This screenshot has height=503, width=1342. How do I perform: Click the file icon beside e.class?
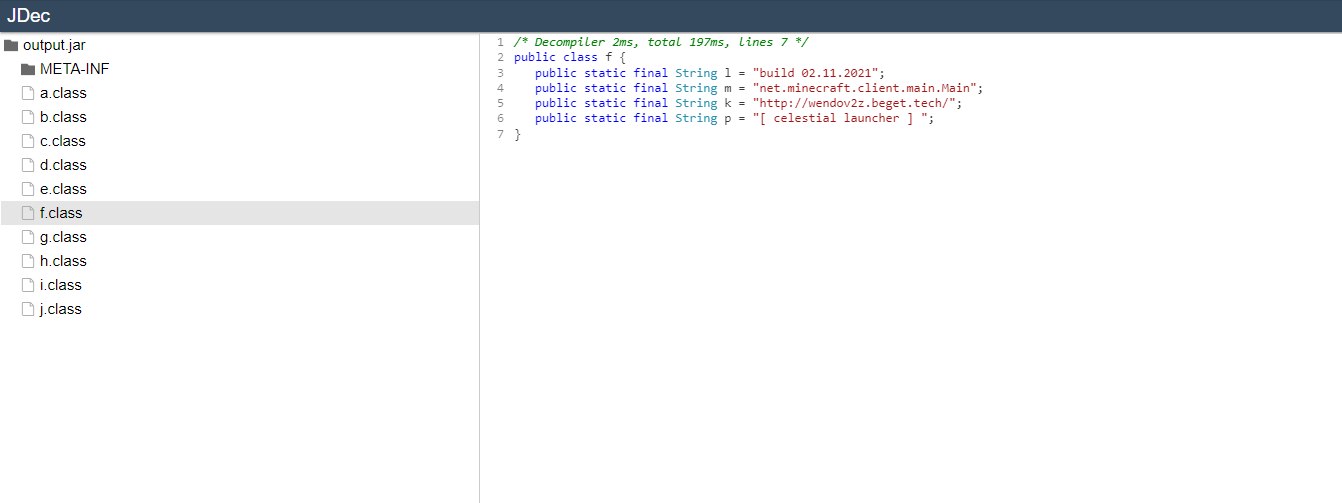tap(28, 189)
